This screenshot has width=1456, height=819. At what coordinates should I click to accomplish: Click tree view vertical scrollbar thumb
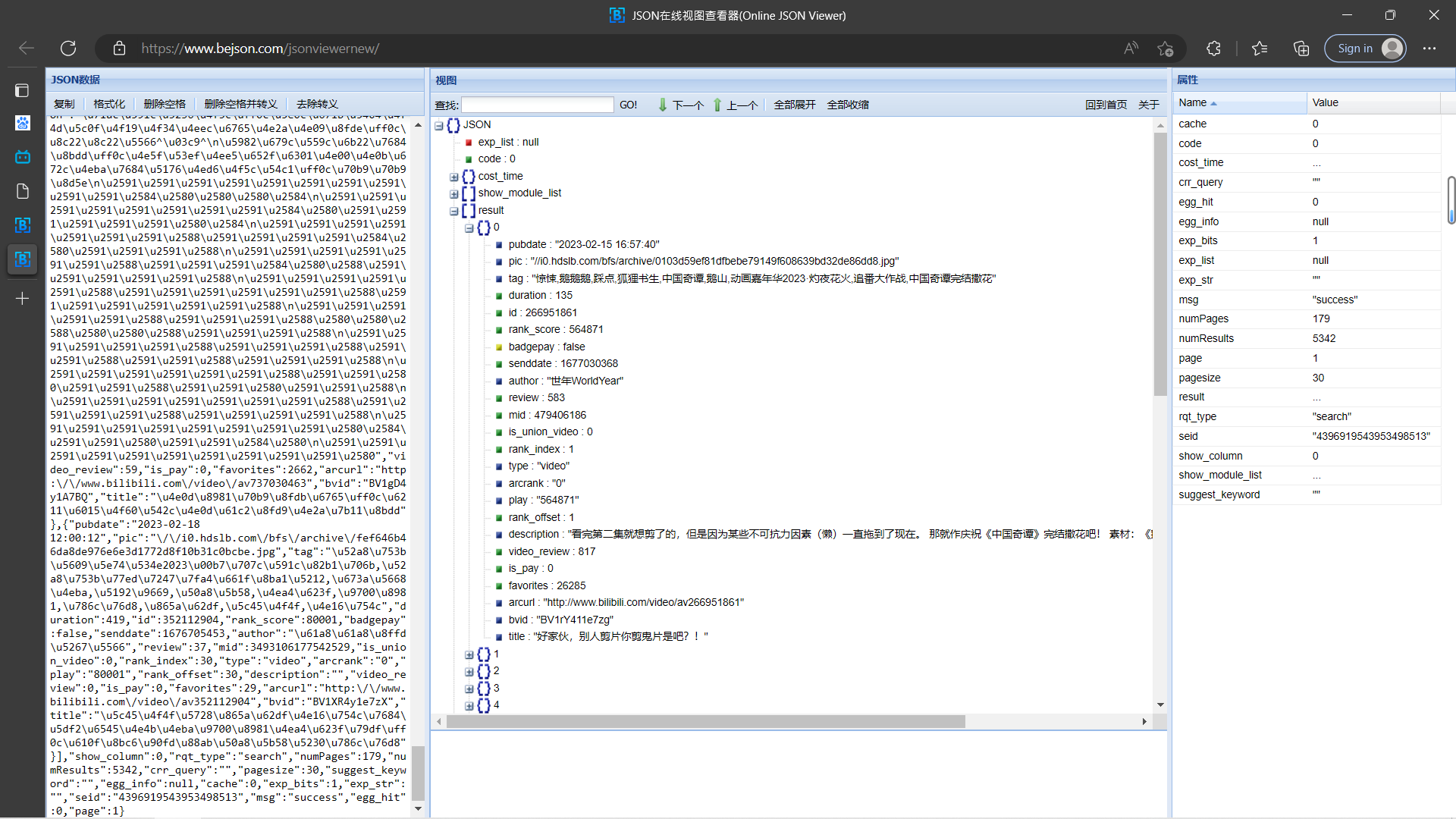point(1160,265)
